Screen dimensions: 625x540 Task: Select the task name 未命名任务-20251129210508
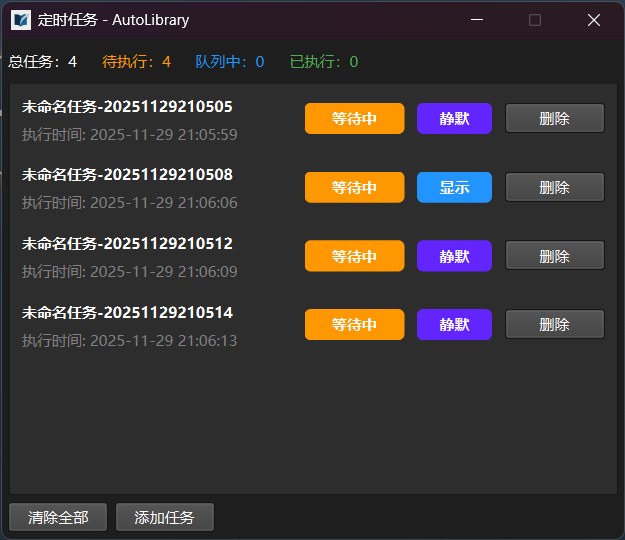[x=127, y=174]
